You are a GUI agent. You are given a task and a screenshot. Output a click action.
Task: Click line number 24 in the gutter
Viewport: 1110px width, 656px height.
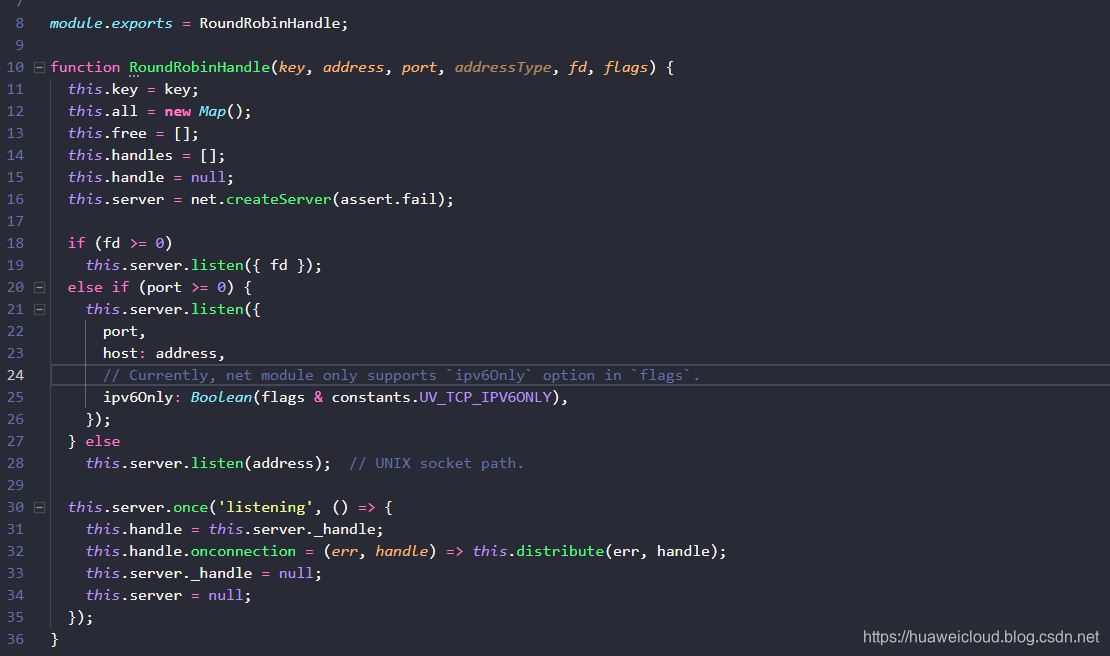point(15,375)
